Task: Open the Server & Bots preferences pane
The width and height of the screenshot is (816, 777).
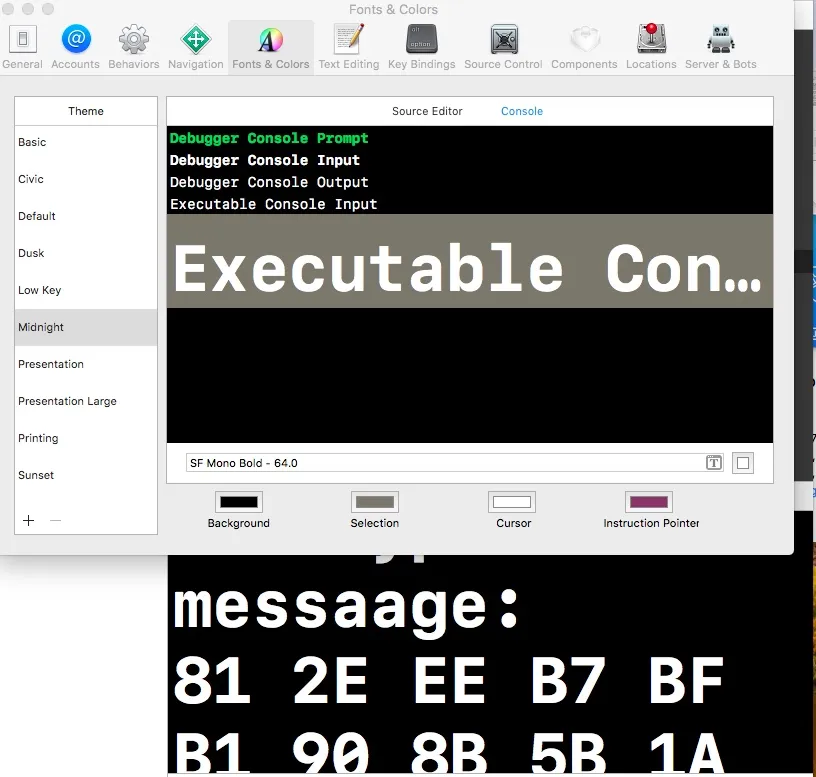Action: 721,47
